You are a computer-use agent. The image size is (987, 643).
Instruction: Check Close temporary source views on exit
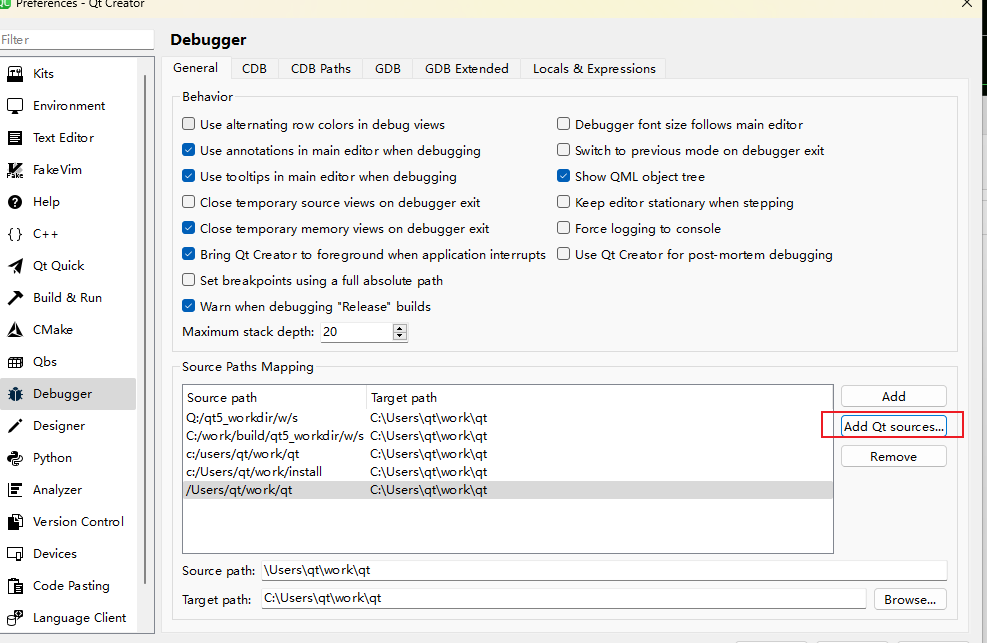click(x=188, y=202)
